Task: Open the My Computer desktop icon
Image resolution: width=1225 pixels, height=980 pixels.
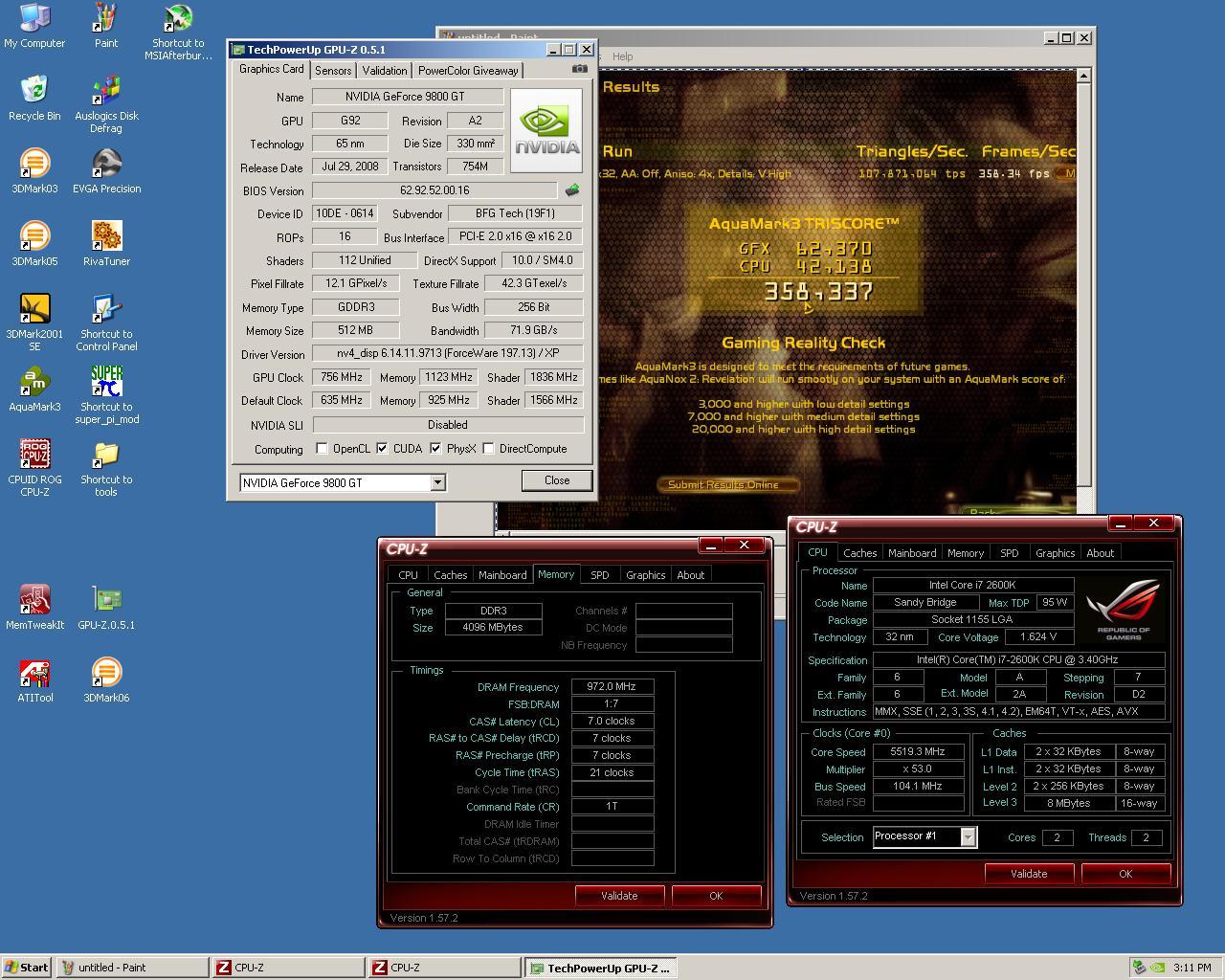Action: click(x=34, y=26)
